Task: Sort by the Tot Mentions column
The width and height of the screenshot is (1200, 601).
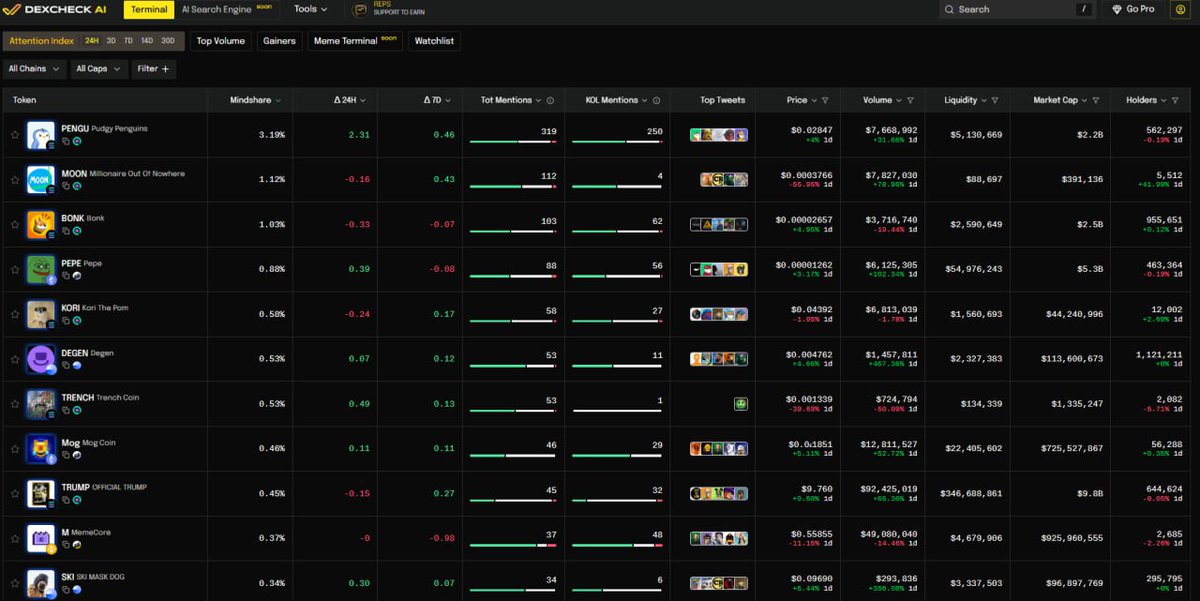Action: coord(511,100)
